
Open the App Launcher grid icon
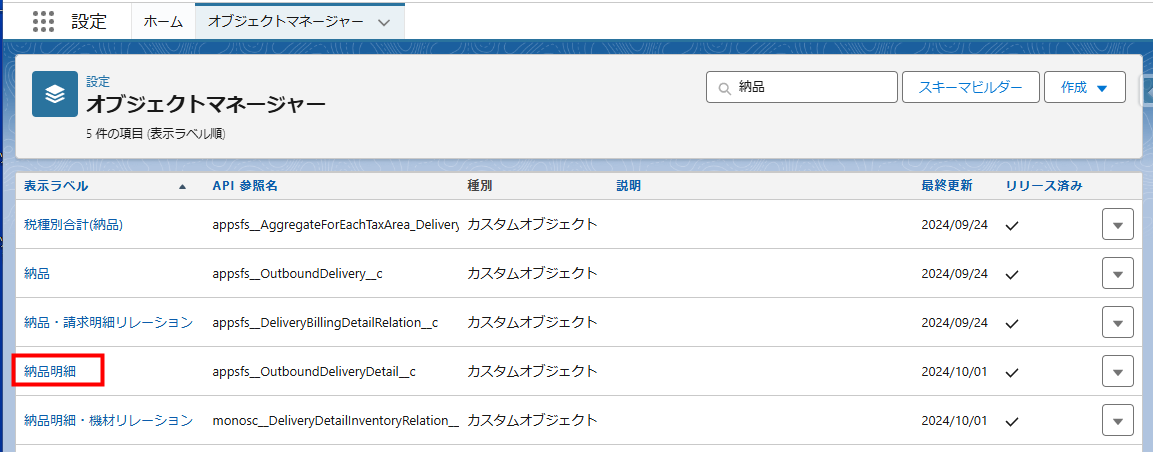(x=42, y=21)
